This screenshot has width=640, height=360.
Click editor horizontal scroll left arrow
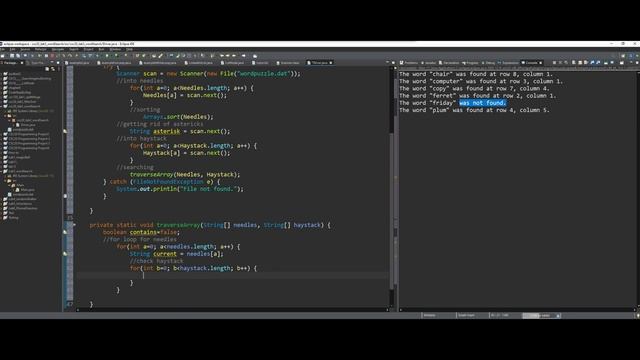[78, 310]
